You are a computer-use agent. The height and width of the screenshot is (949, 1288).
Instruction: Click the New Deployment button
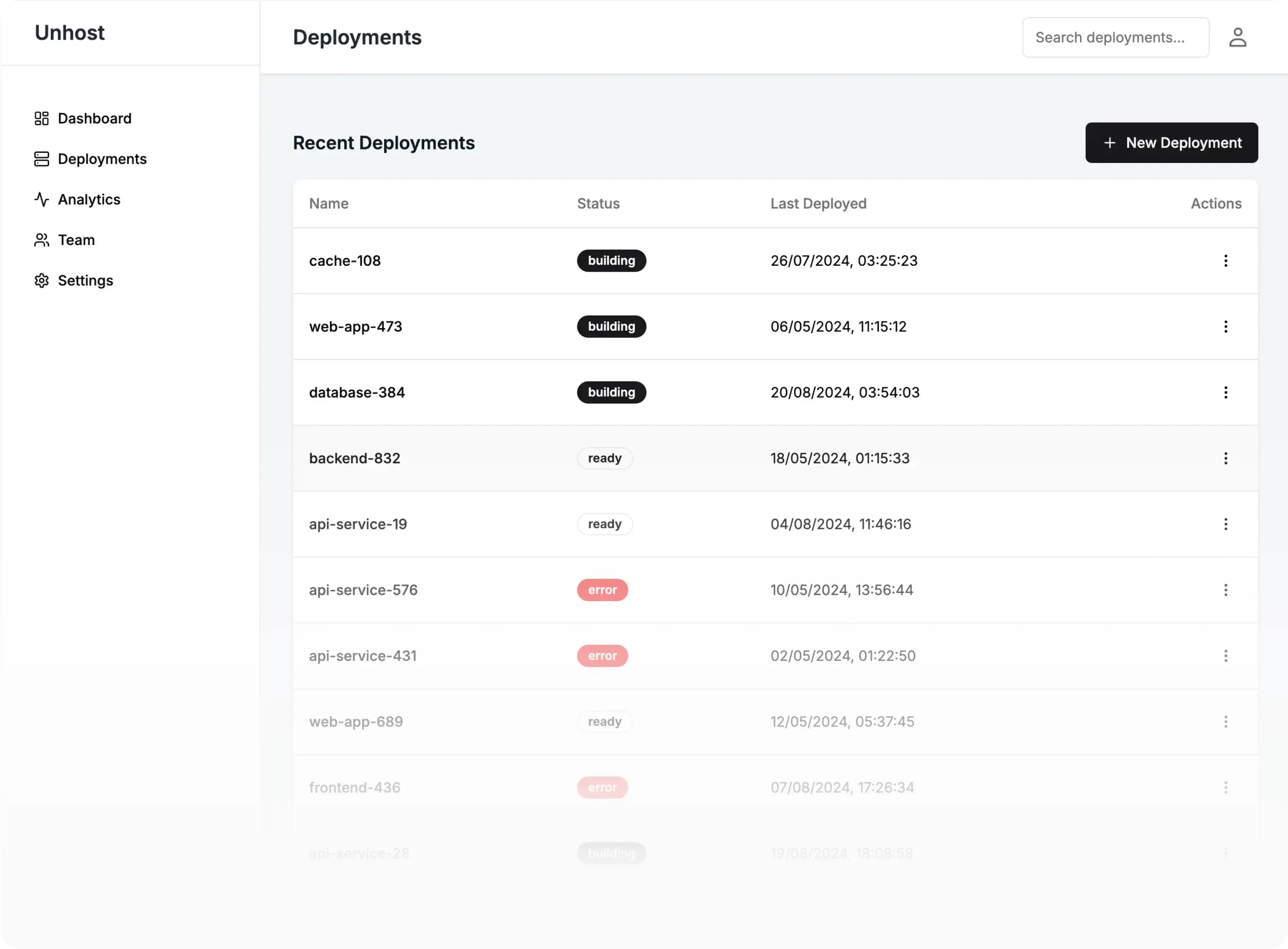[x=1171, y=142]
